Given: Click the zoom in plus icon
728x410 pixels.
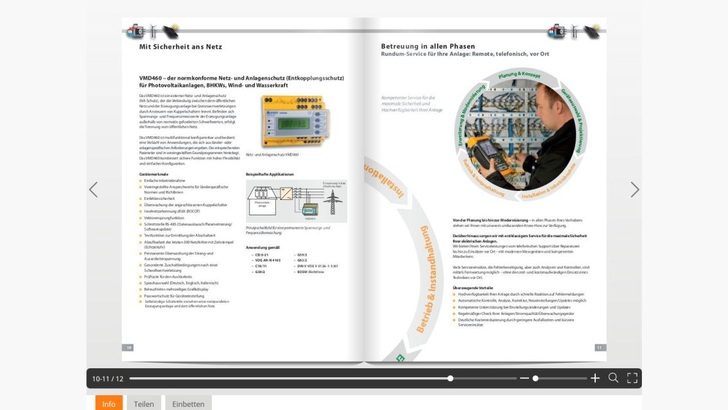Looking at the screenshot, I should (595, 378).
